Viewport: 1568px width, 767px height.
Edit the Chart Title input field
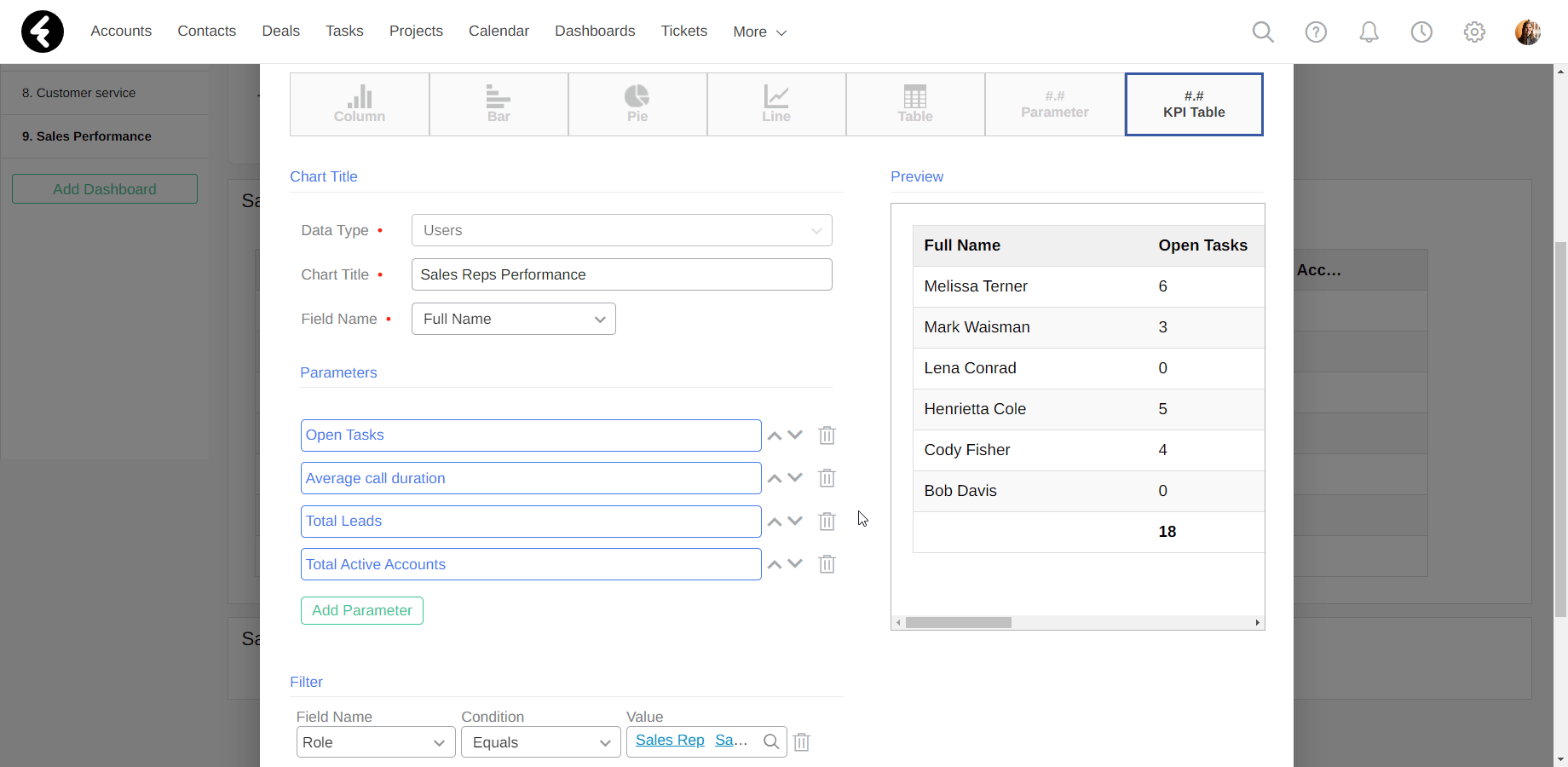click(x=622, y=274)
